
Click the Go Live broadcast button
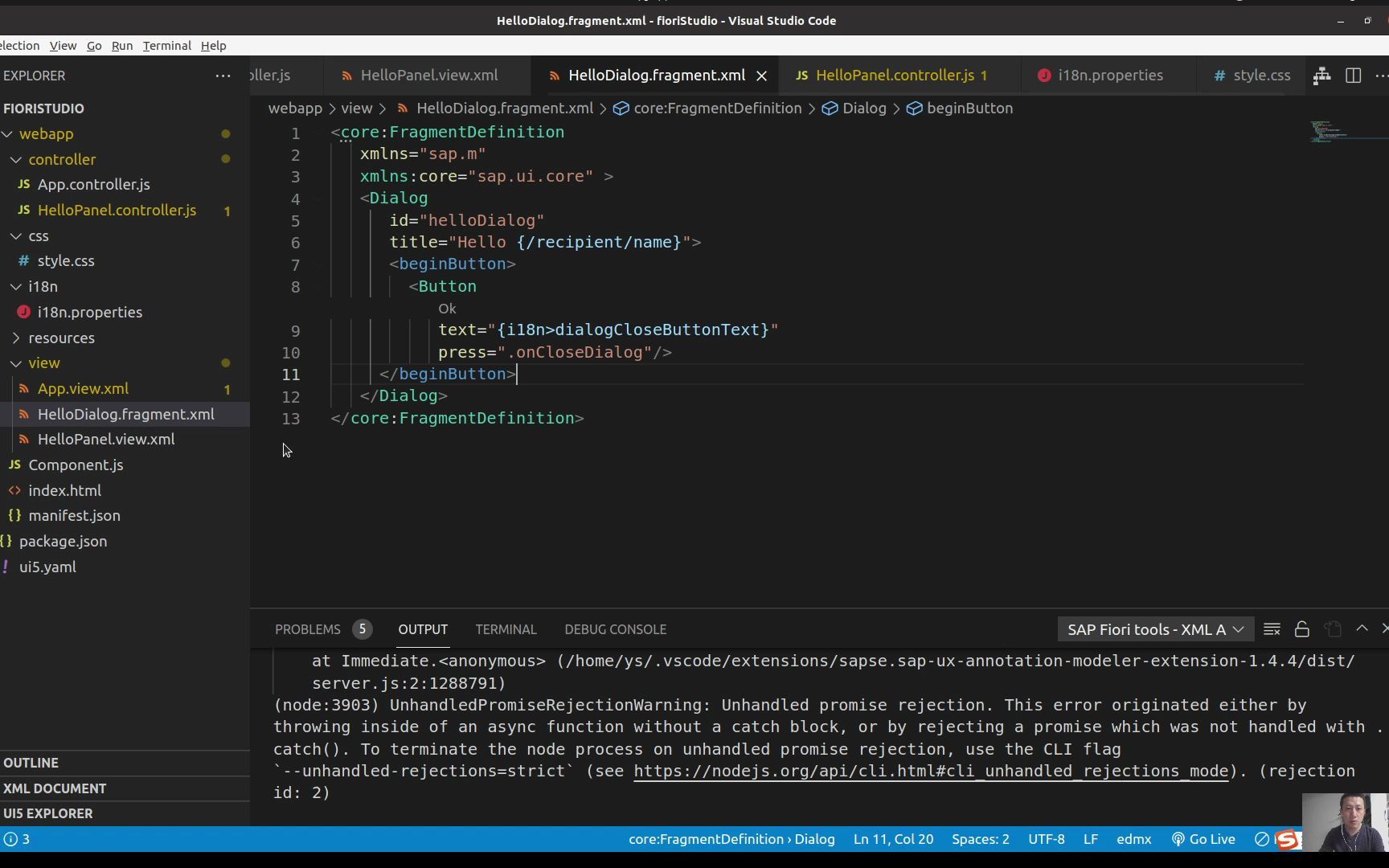tap(1203, 839)
